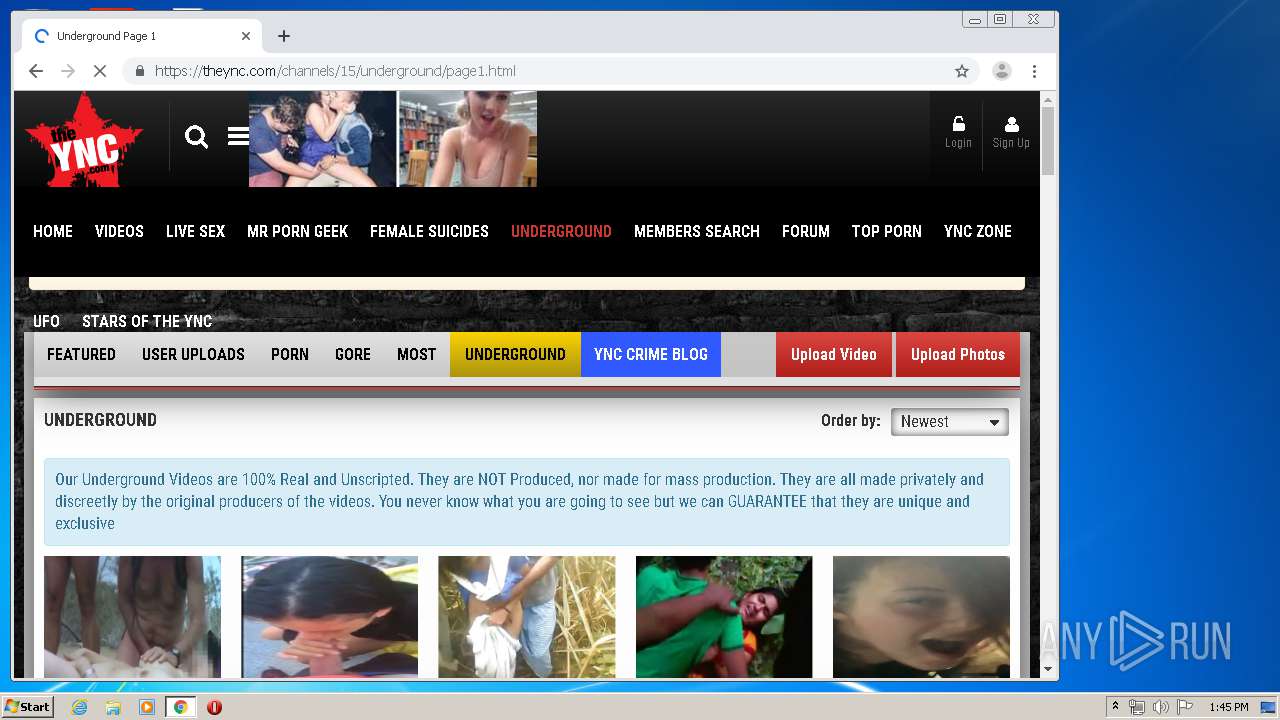1280x720 pixels.
Task: Open the YNC CRIME BLOG tab
Action: click(651, 354)
